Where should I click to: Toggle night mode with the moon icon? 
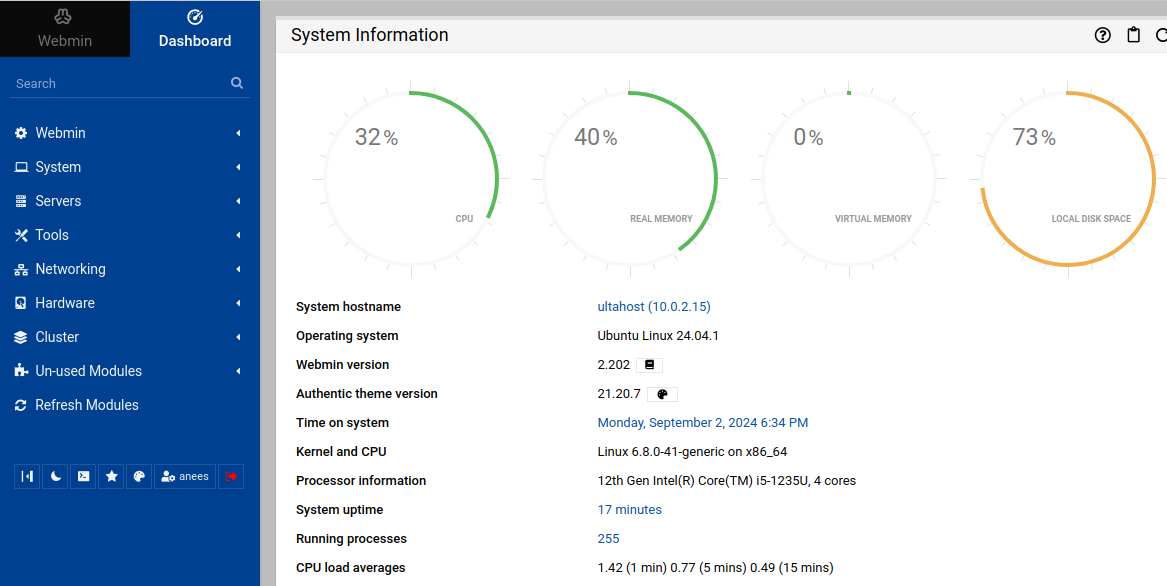coord(55,476)
